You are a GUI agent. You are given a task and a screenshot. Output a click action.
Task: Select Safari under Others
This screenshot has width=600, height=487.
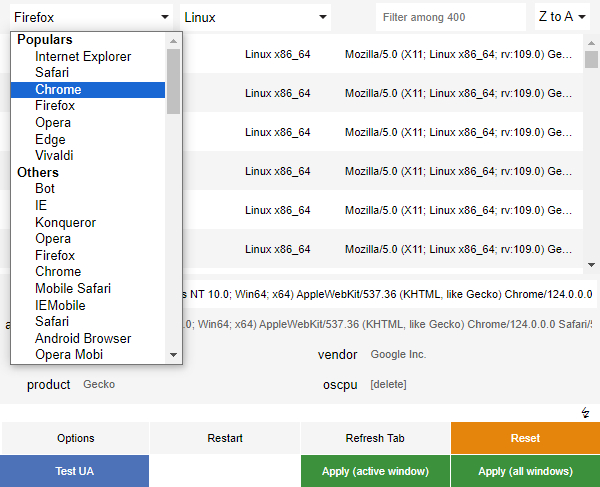coord(88,321)
